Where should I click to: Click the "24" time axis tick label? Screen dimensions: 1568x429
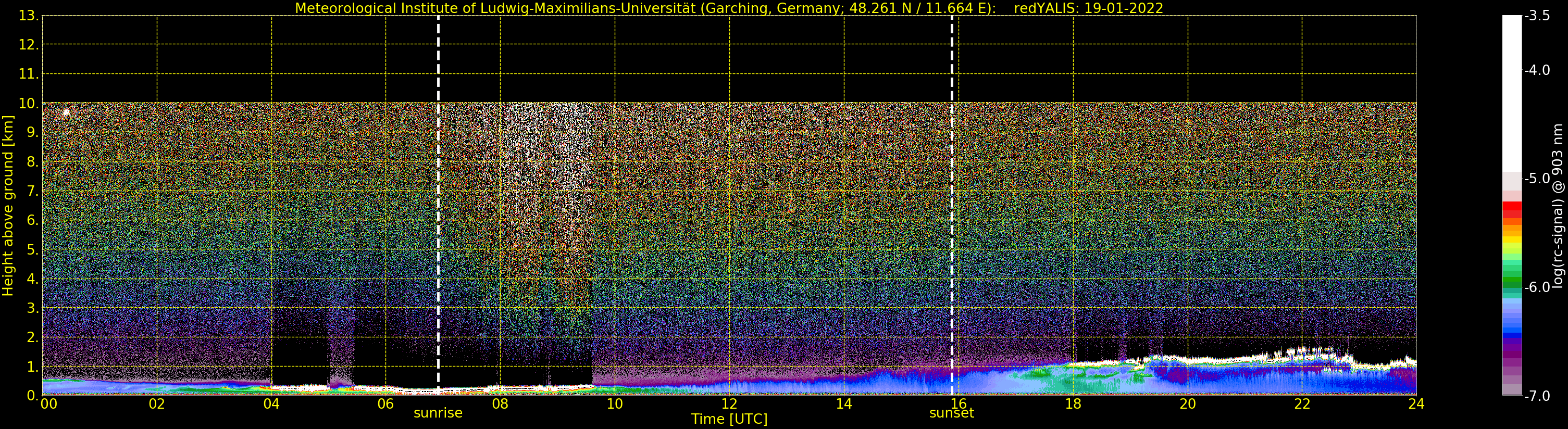1416,404
